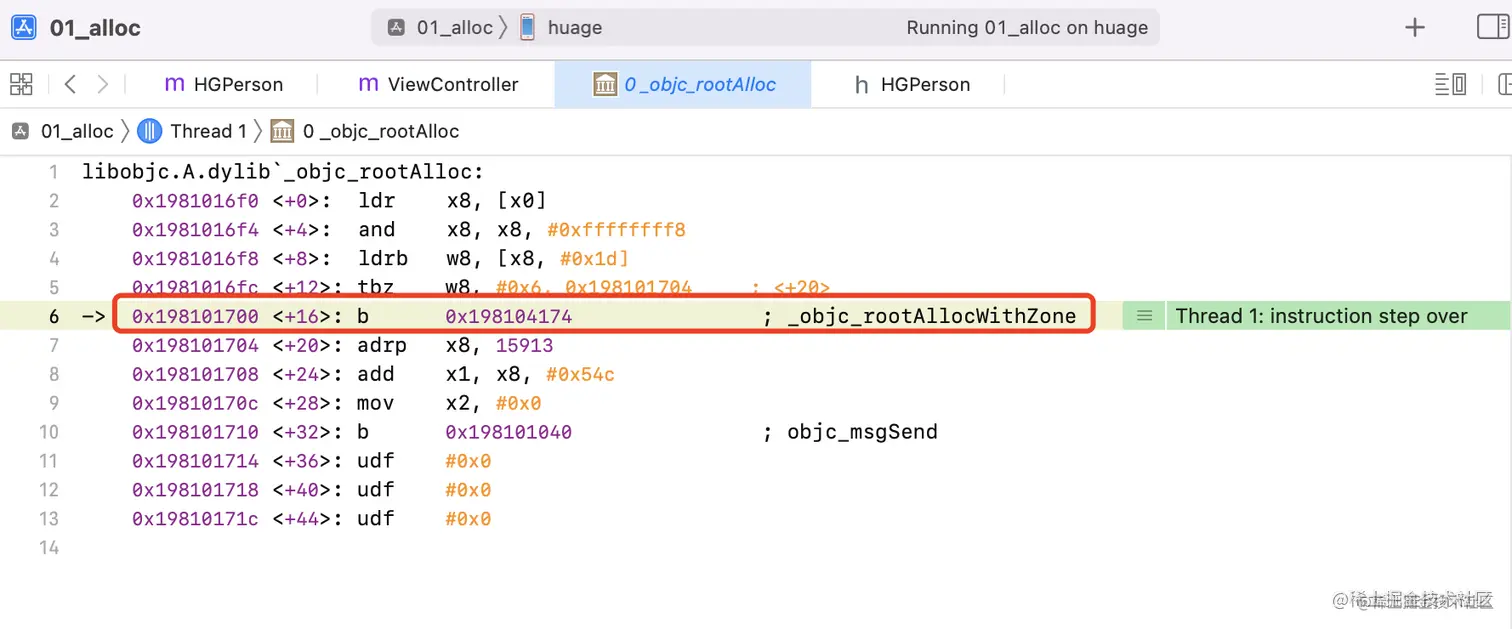Open 0 _objc_rootAlloc jump bar segment
The height and width of the screenshot is (629, 1512).
(x=365, y=131)
